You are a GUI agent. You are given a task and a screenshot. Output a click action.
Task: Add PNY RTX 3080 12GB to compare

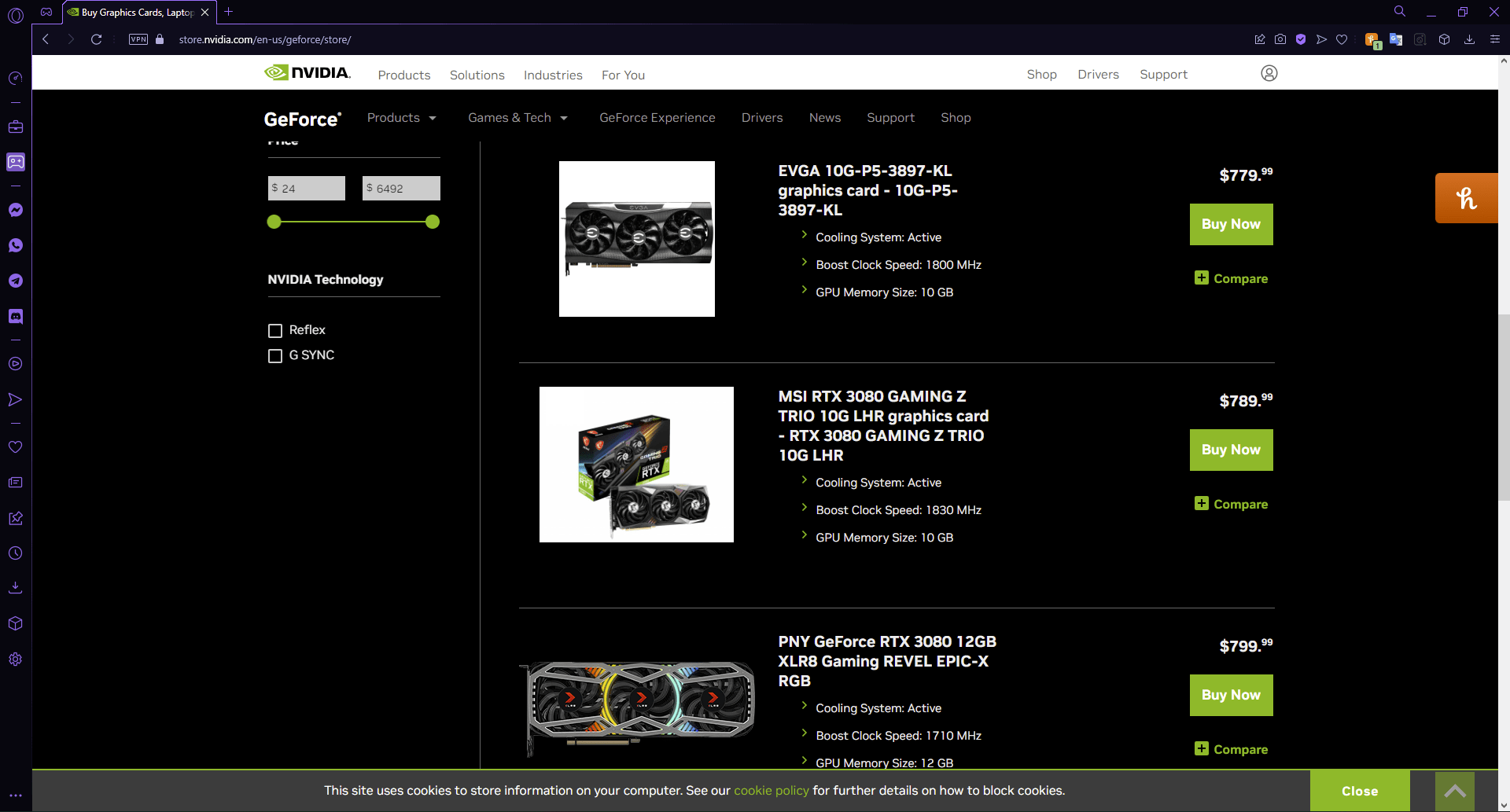(1231, 749)
